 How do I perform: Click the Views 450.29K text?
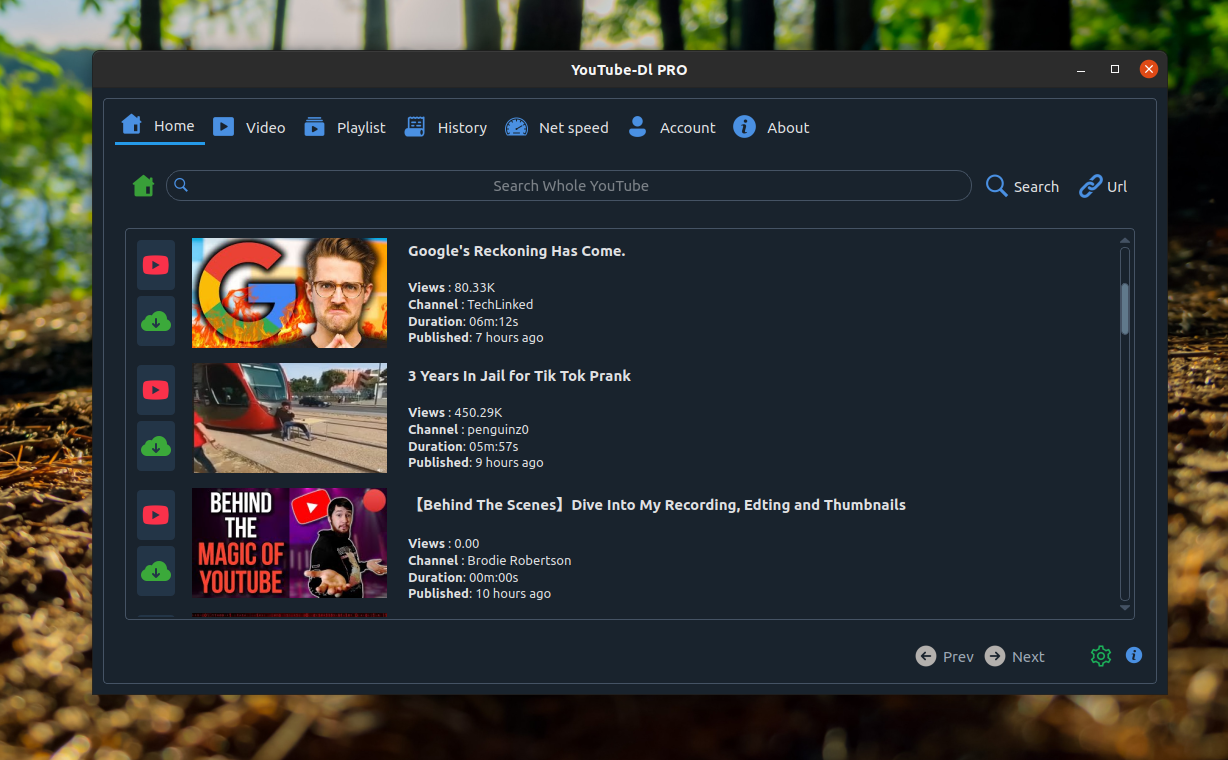(455, 412)
